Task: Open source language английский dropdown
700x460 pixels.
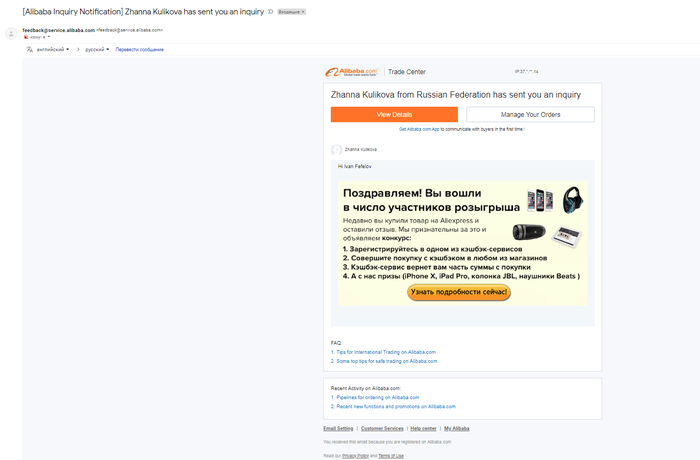Action: point(53,50)
